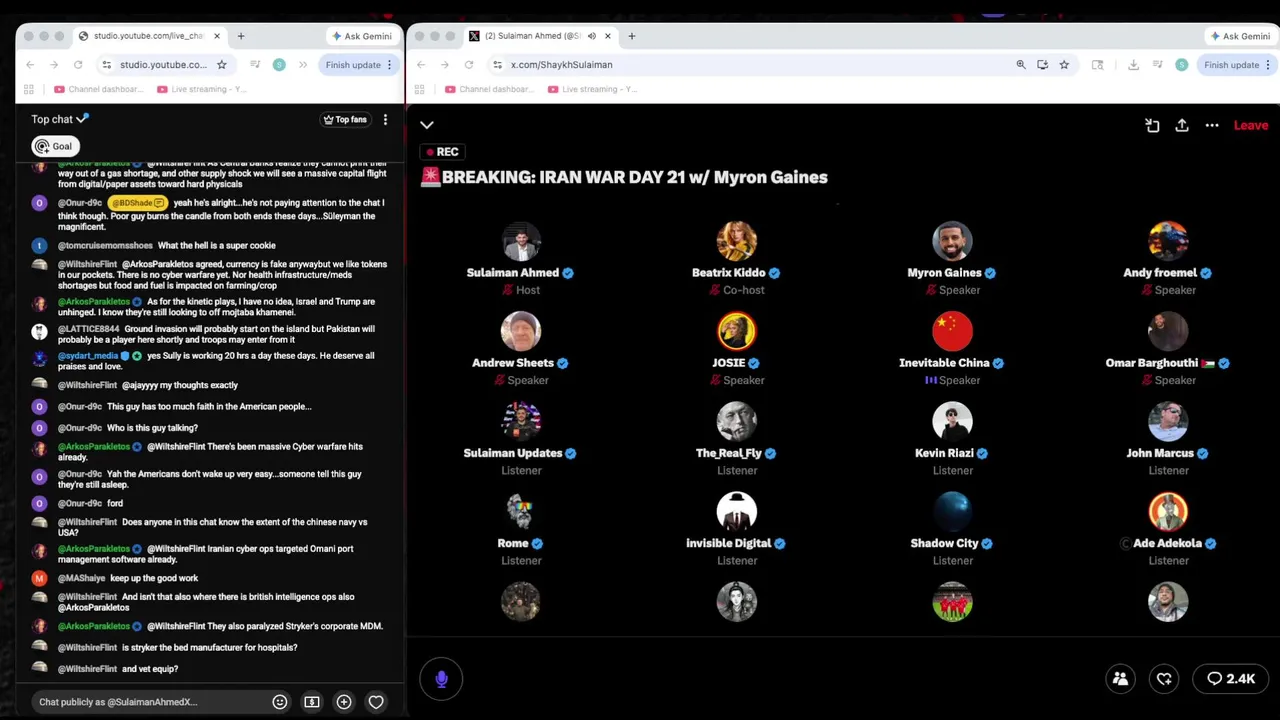Click the Goal chip in chat
The image size is (1280, 720).
[x=55, y=146]
